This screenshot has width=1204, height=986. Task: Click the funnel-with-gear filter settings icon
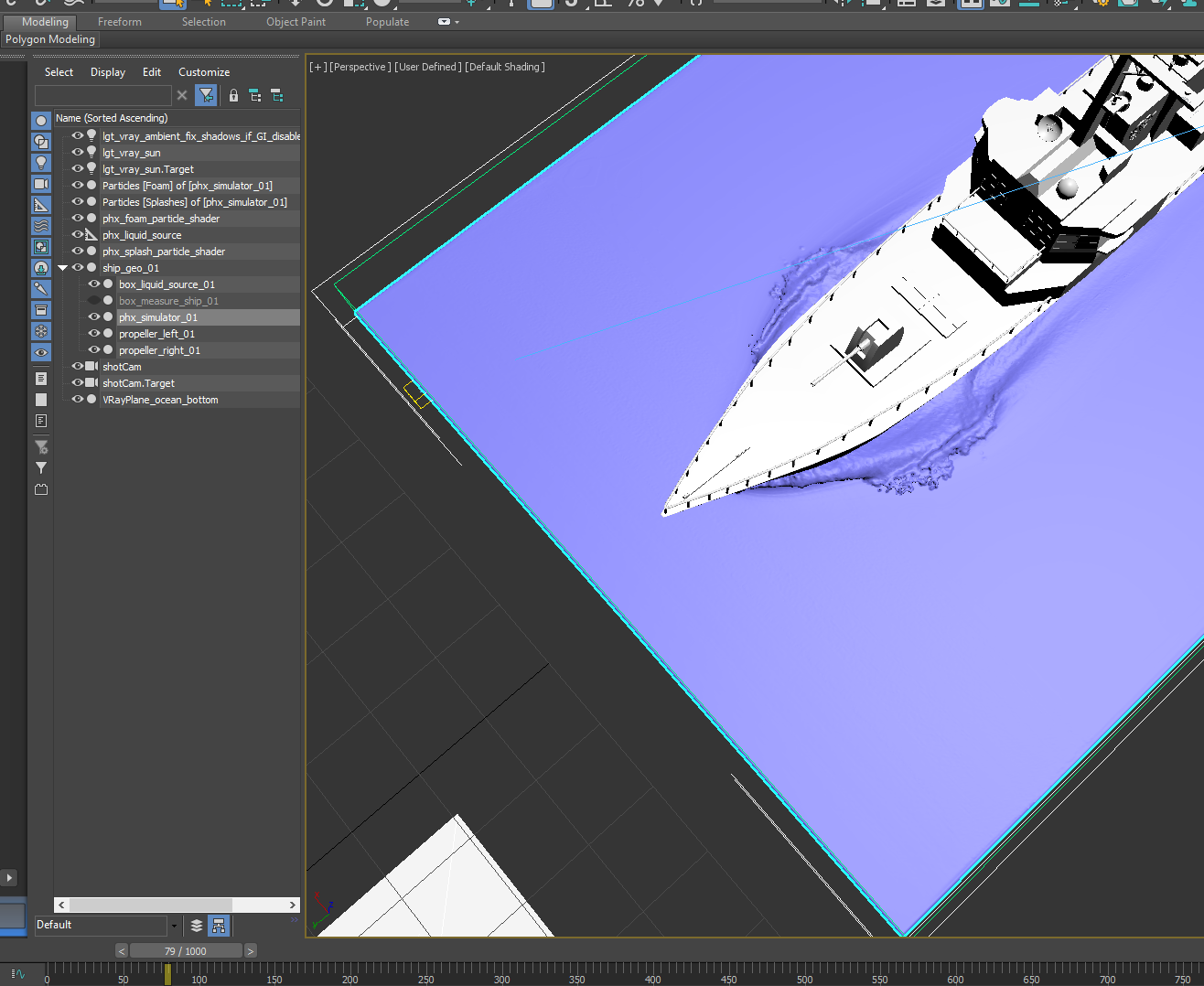[41, 446]
